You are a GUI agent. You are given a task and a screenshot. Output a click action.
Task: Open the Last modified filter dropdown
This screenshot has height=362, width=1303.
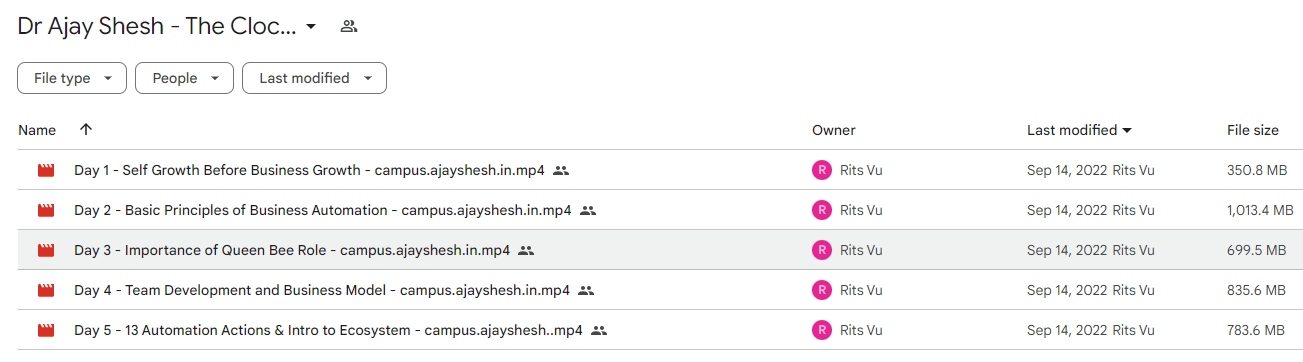[314, 78]
